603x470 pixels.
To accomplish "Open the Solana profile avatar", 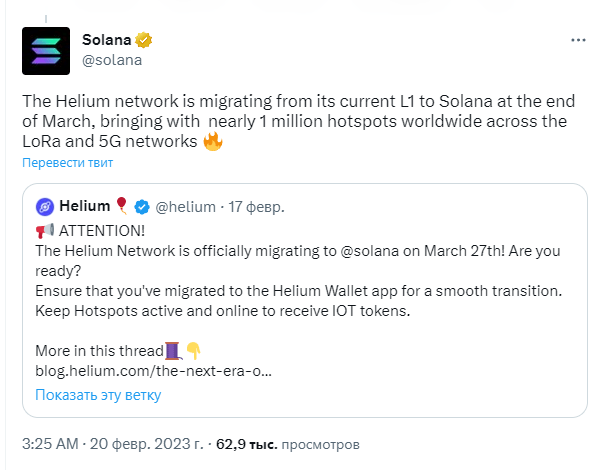I will pyautogui.click(x=46, y=51).
